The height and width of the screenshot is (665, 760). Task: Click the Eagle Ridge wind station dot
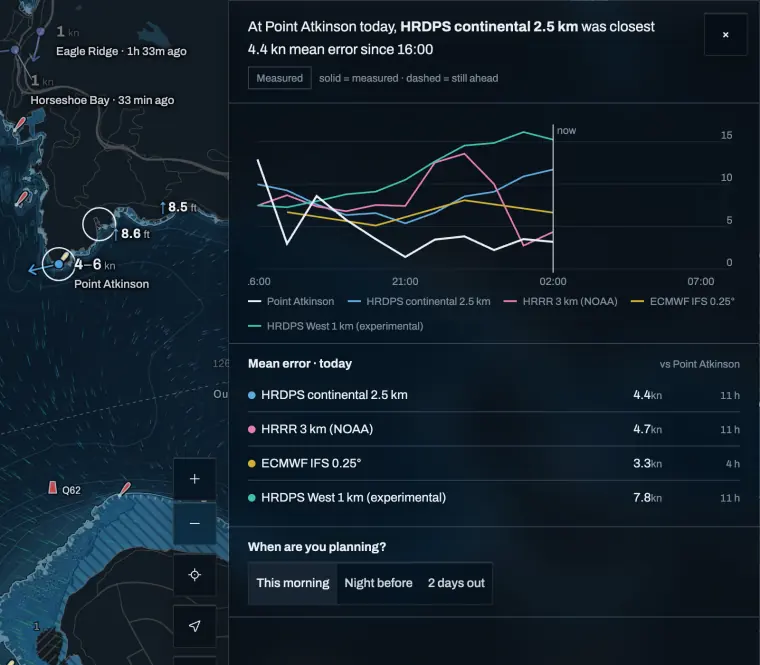41,32
